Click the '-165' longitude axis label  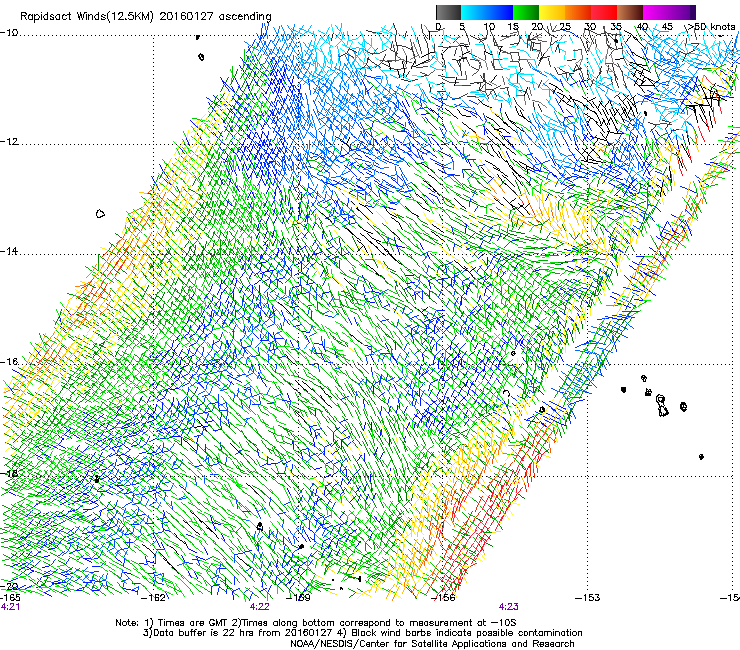tap(10, 598)
